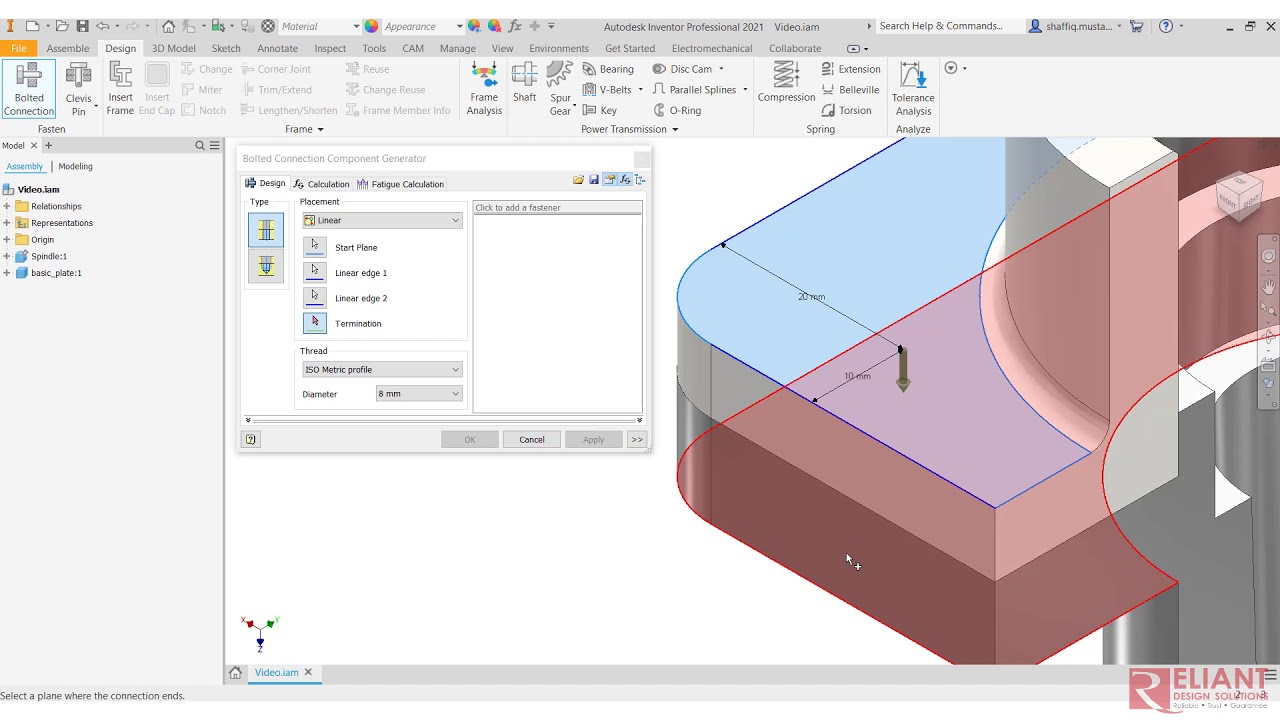Open the ISO Metric profile dropdown
Image resolution: width=1280 pixels, height=720 pixels.
[382, 369]
